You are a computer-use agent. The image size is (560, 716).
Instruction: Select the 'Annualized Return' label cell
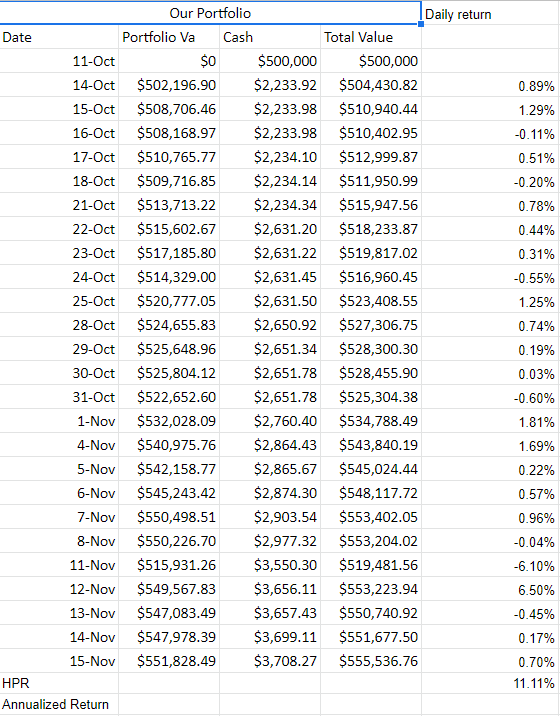pos(59,704)
